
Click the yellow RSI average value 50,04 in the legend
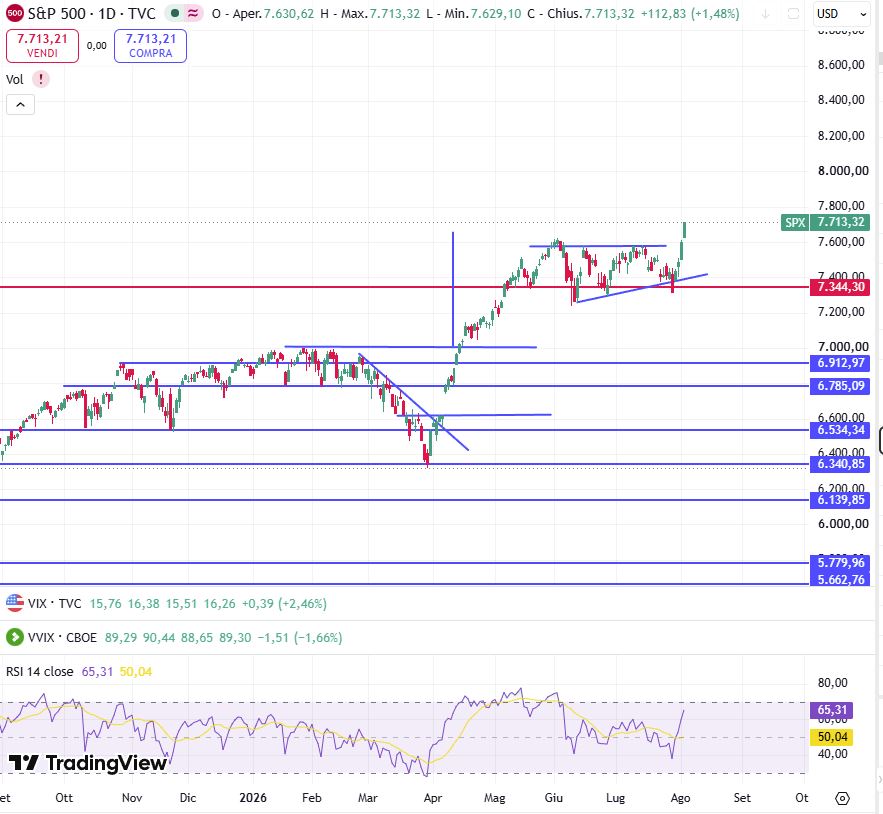pyautogui.click(x=136, y=672)
